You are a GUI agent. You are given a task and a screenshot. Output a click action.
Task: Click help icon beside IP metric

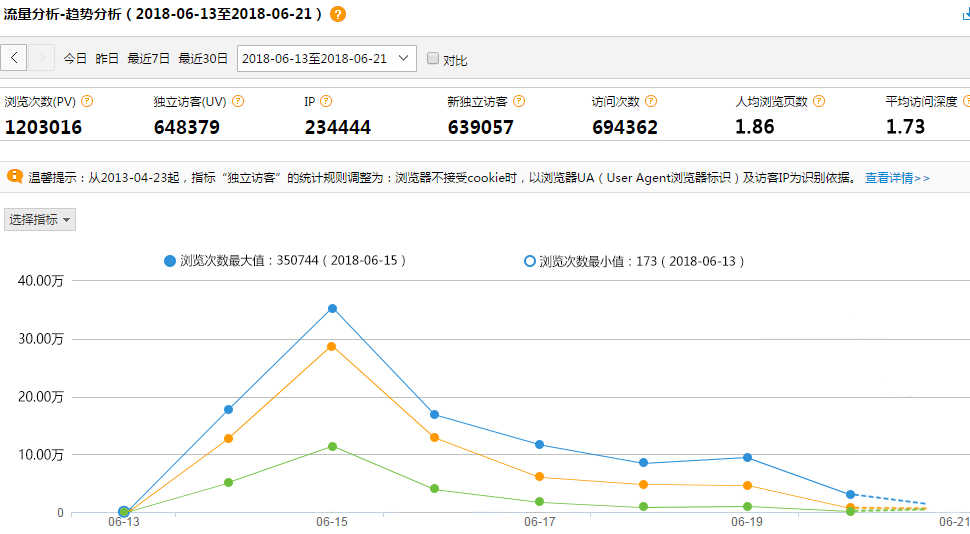(325, 101)
